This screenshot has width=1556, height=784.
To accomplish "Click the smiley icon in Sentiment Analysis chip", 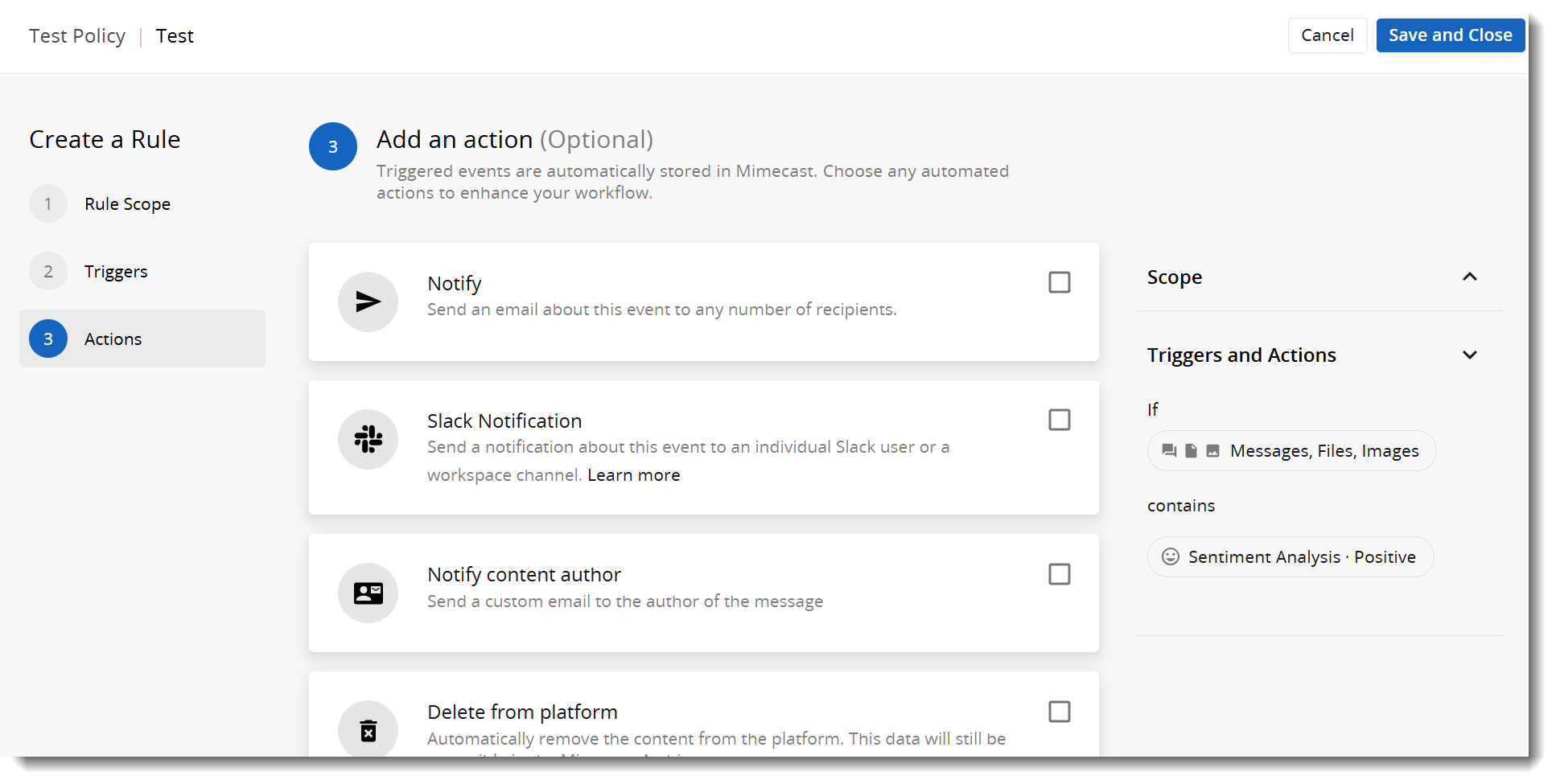I will point(1171,556).
